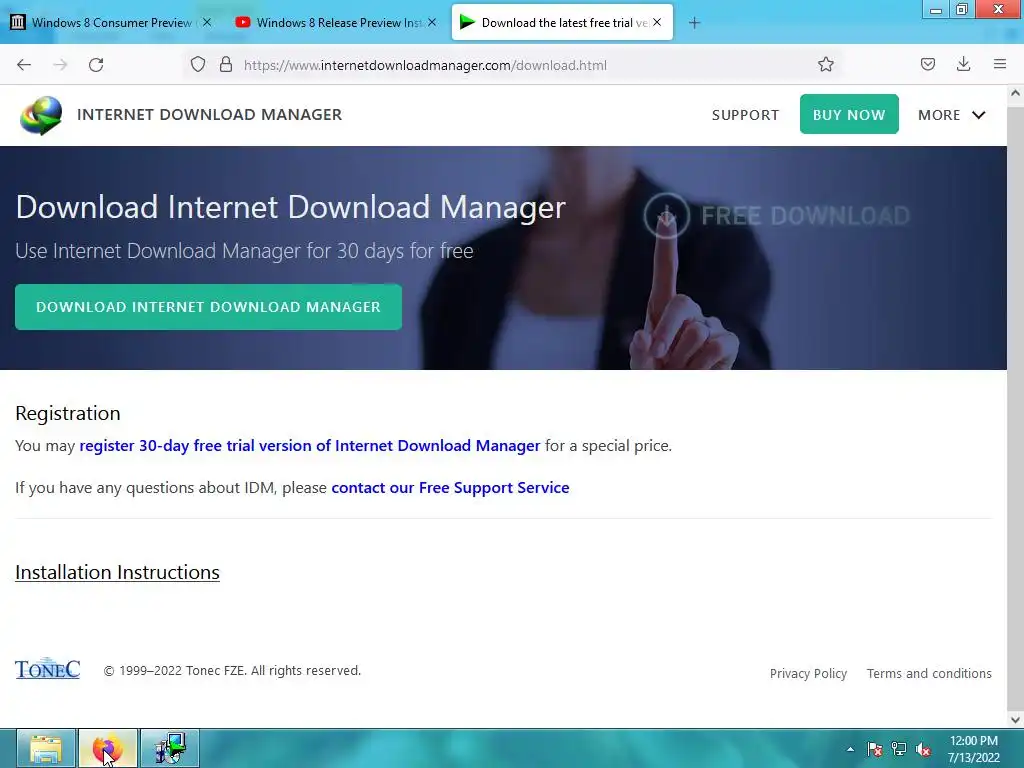Image resolution: width=1024 pixels, height=768 pixels.
Task: Open the SUPPORT menu item
Action: [745, 115]
